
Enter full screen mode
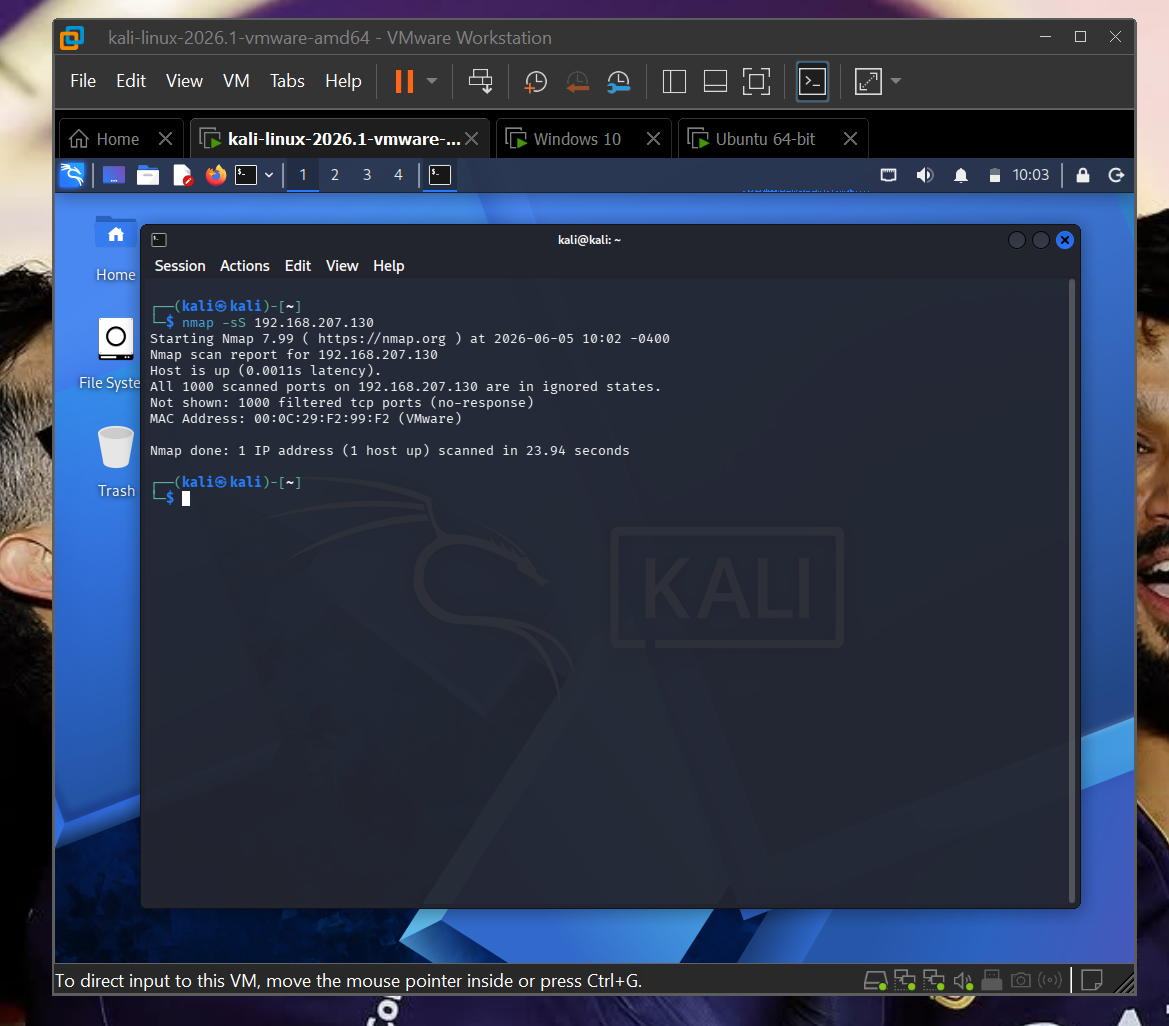(x=756, y=81)
